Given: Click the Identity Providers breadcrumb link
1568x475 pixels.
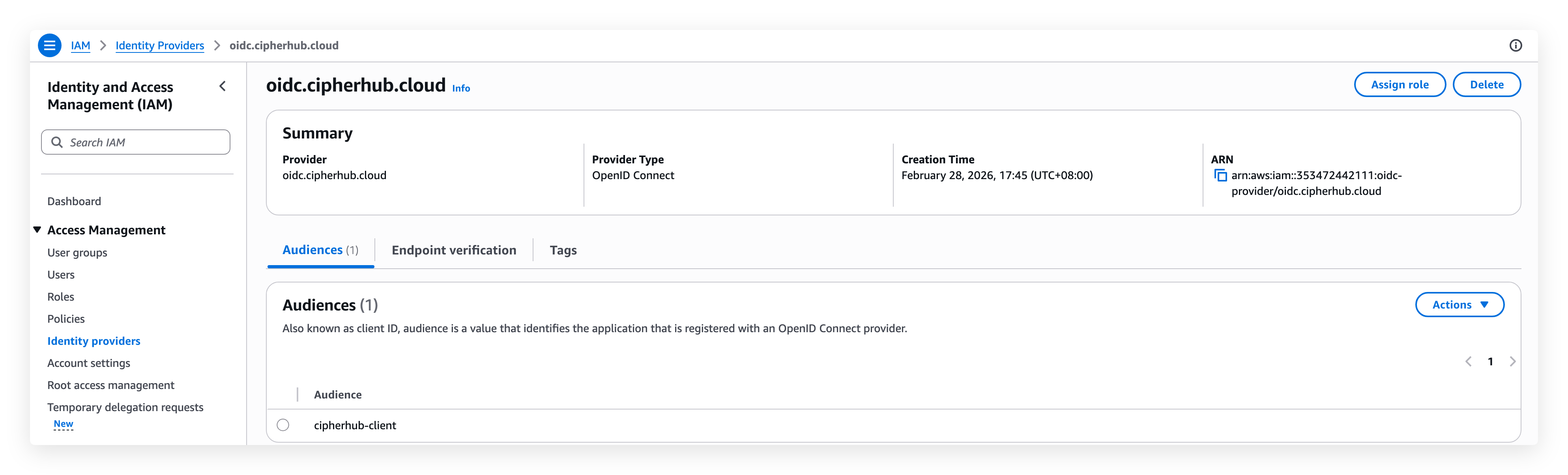Looking at the screenshot, I should (x=159, y=46).
